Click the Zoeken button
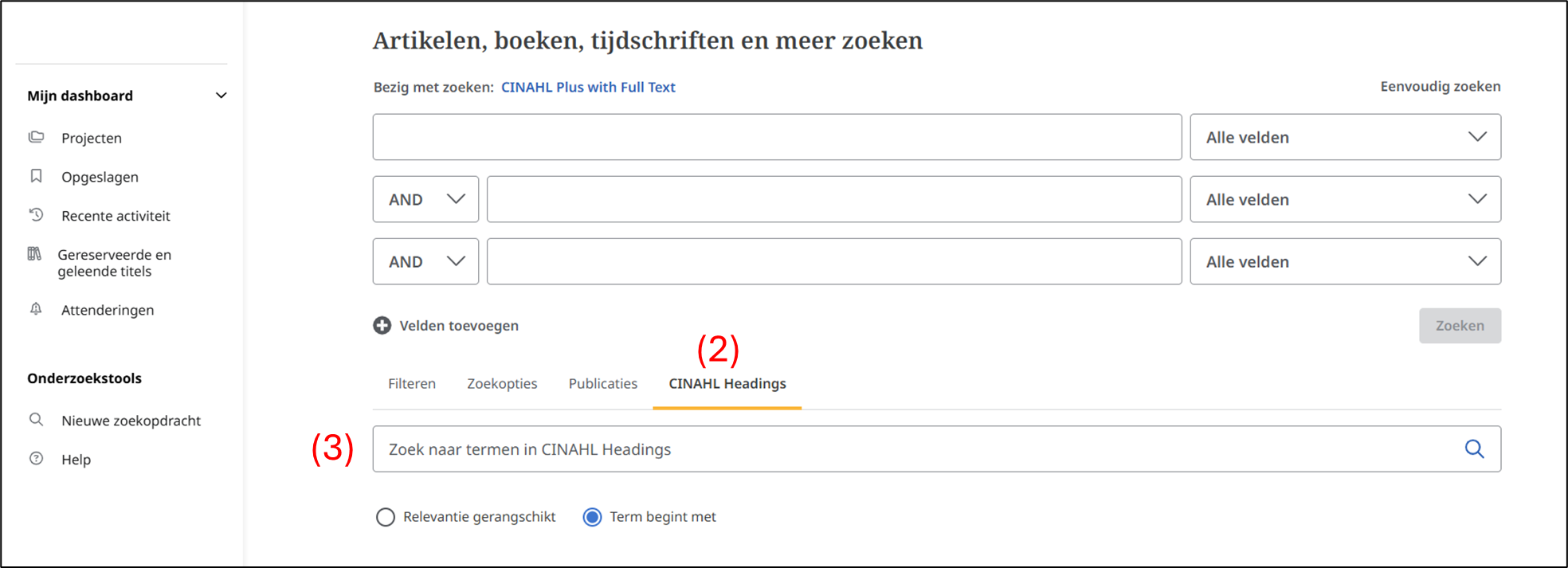This screenshot has width=1568, height=568. [1460, 325]
